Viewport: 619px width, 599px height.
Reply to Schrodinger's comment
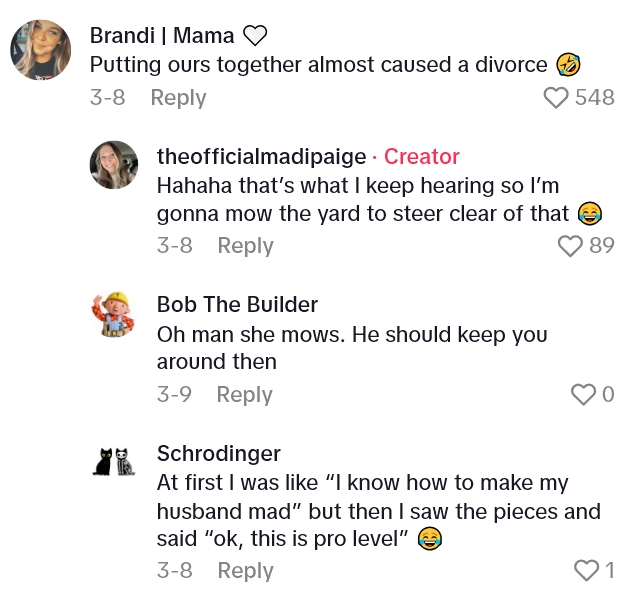click(245, 571)
